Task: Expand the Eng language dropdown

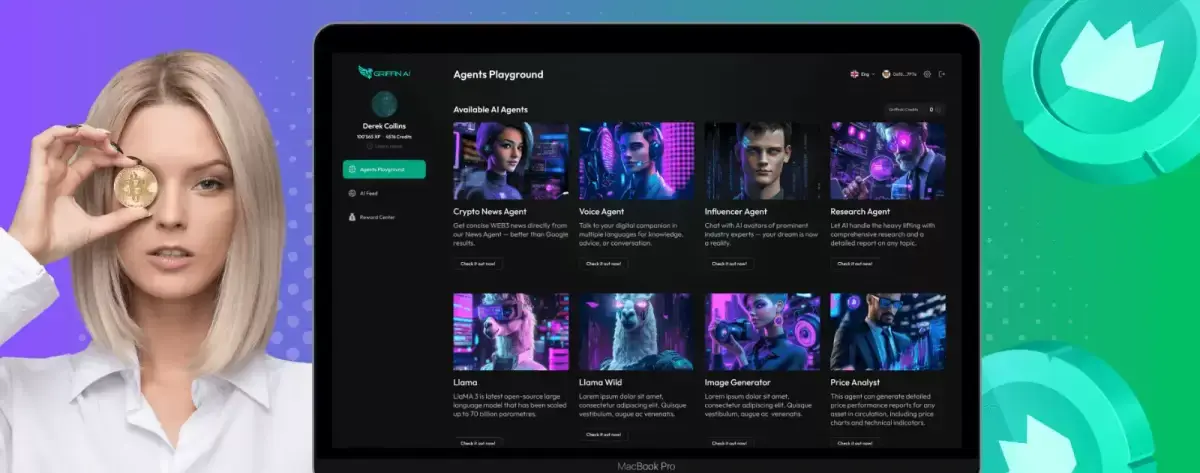Action: click(x=861, y=74)
